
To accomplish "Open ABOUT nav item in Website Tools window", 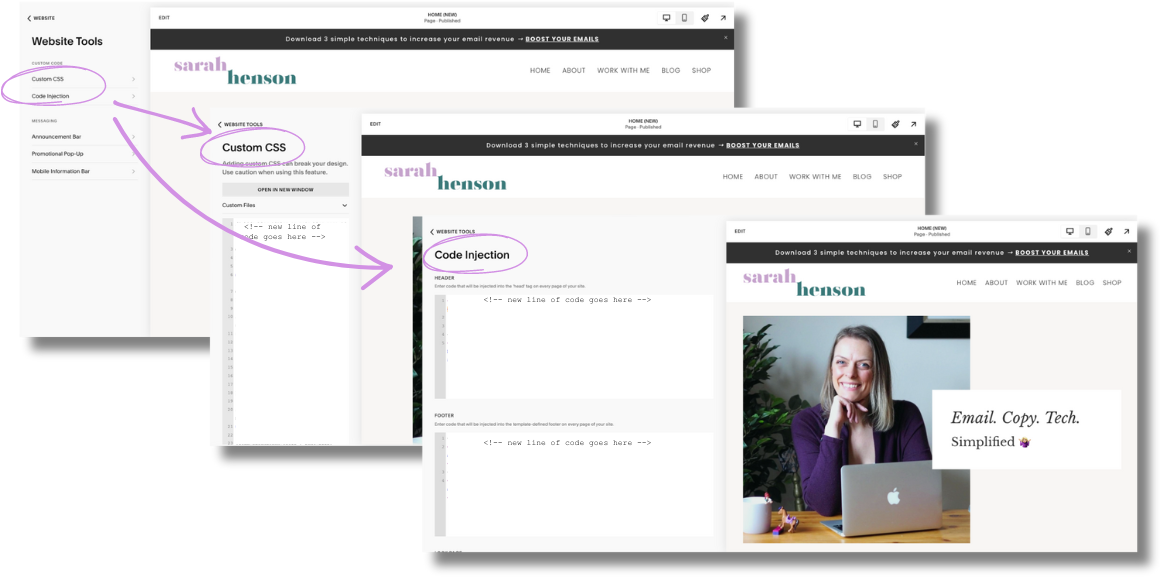I will (x=573, y=71).
